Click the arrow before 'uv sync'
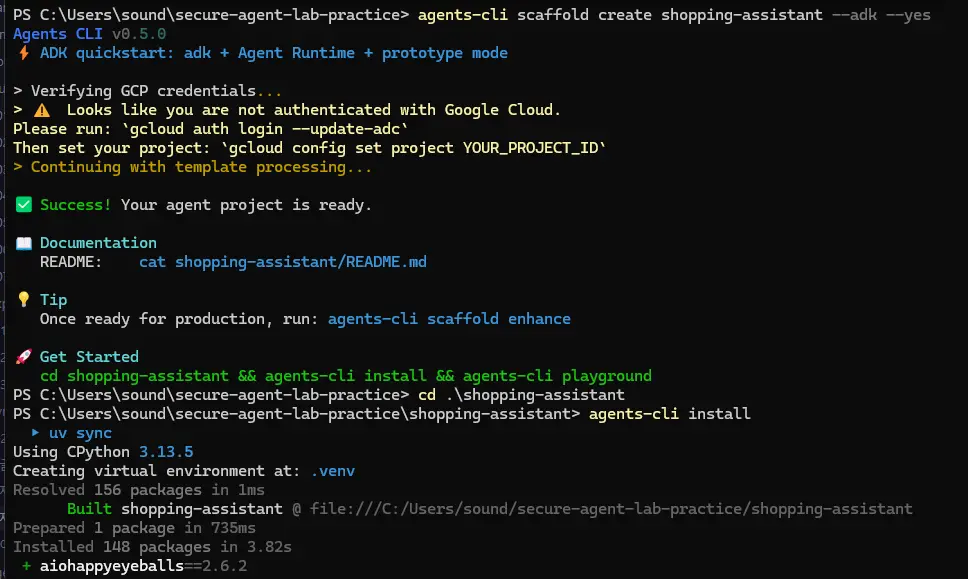Screen dimensions: 968x579 click(x=35, y=433)
